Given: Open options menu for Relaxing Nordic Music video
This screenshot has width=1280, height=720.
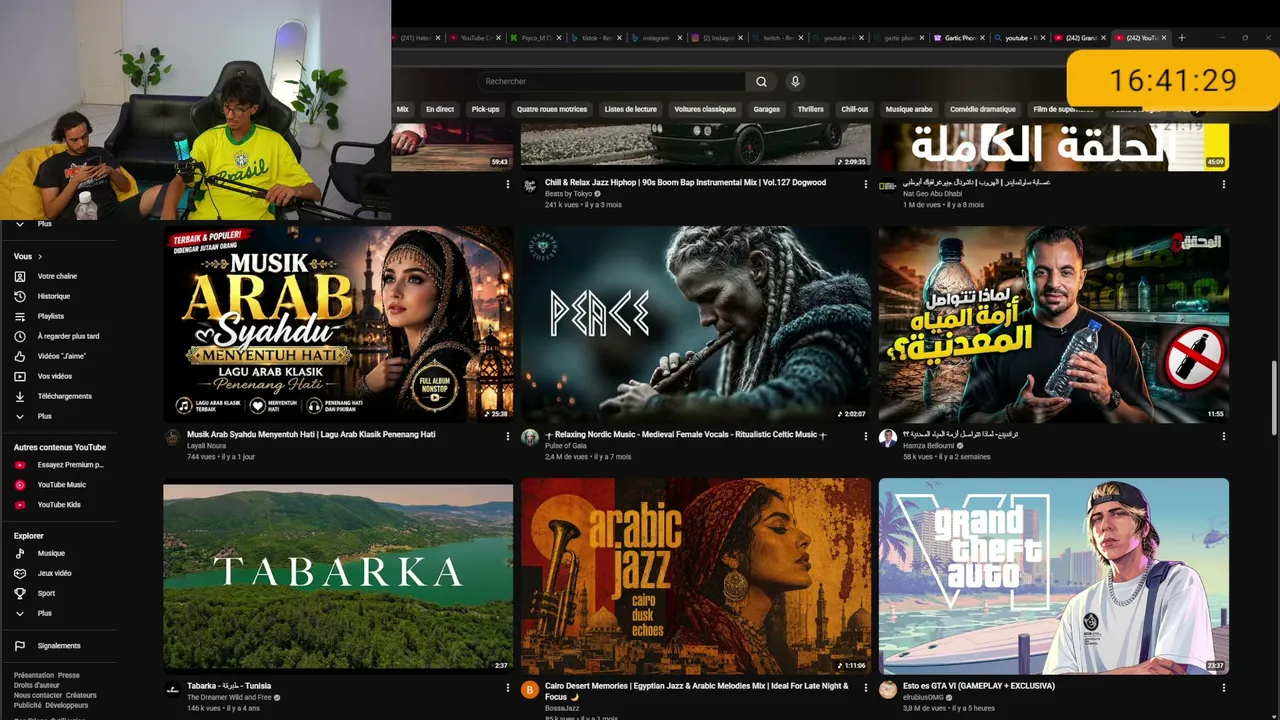Looking at the screenshot, I should [x=866, y=436].
